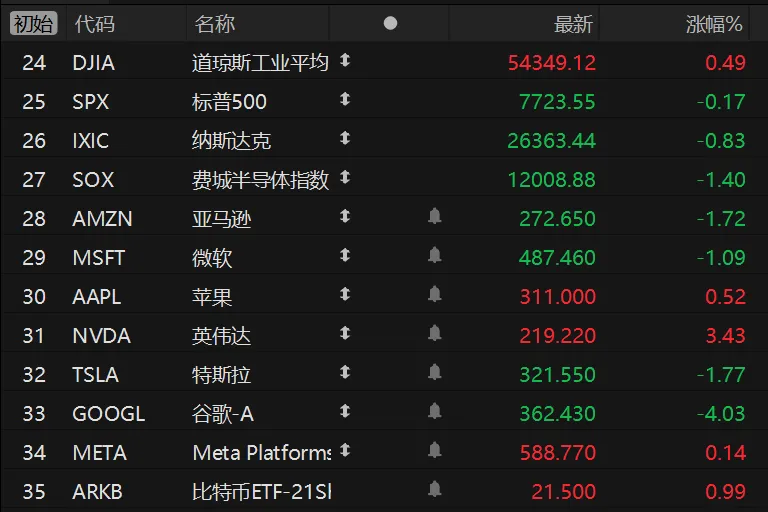The height and width of the screenshot is (512, 768).
Task: Click the bell alert icon for AMZN
Action: tap(434, 216)
